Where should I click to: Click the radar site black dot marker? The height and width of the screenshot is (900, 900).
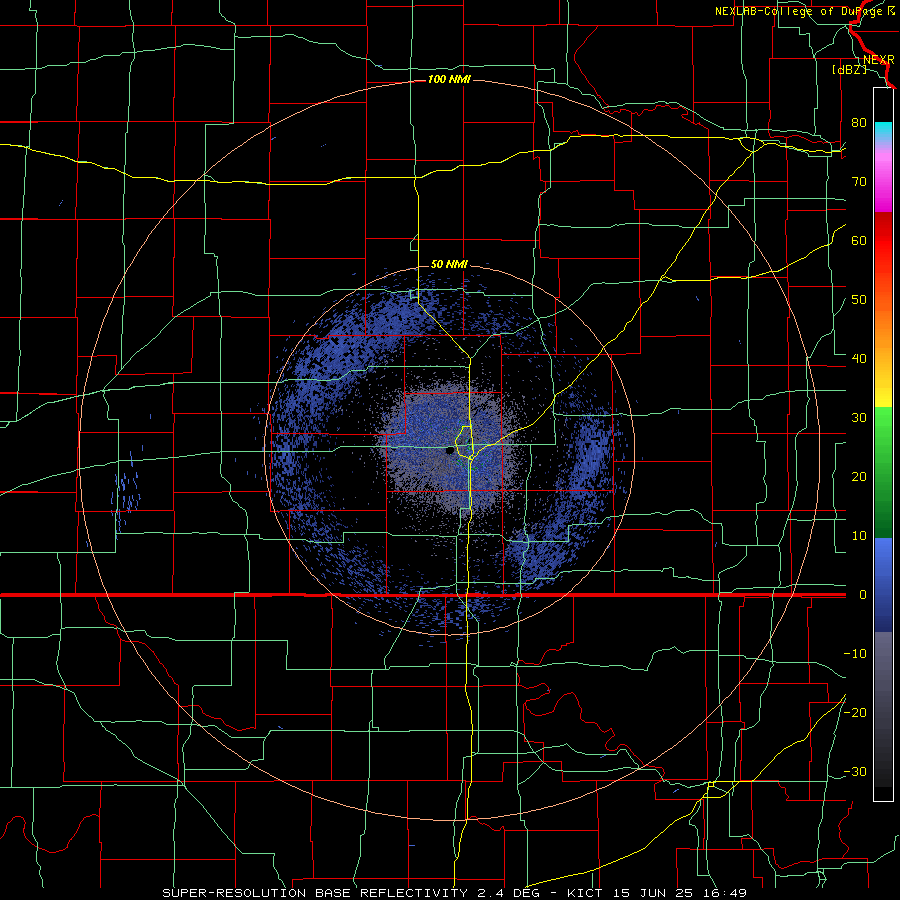(x=450, y=451)
